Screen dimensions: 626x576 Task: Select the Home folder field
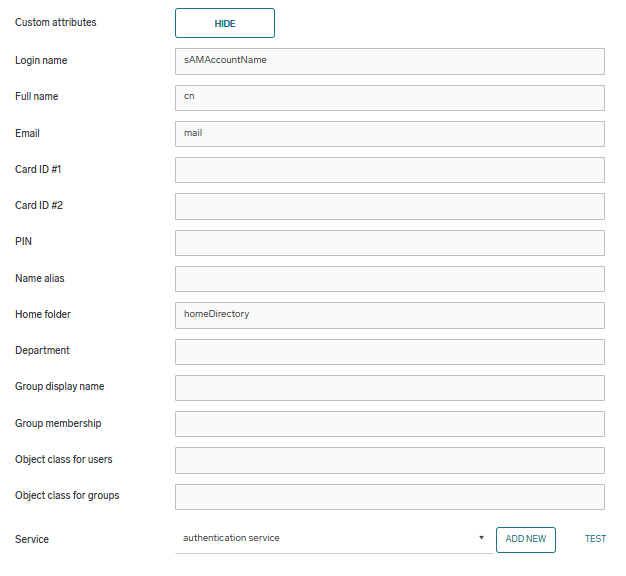(x=389, y=315)
